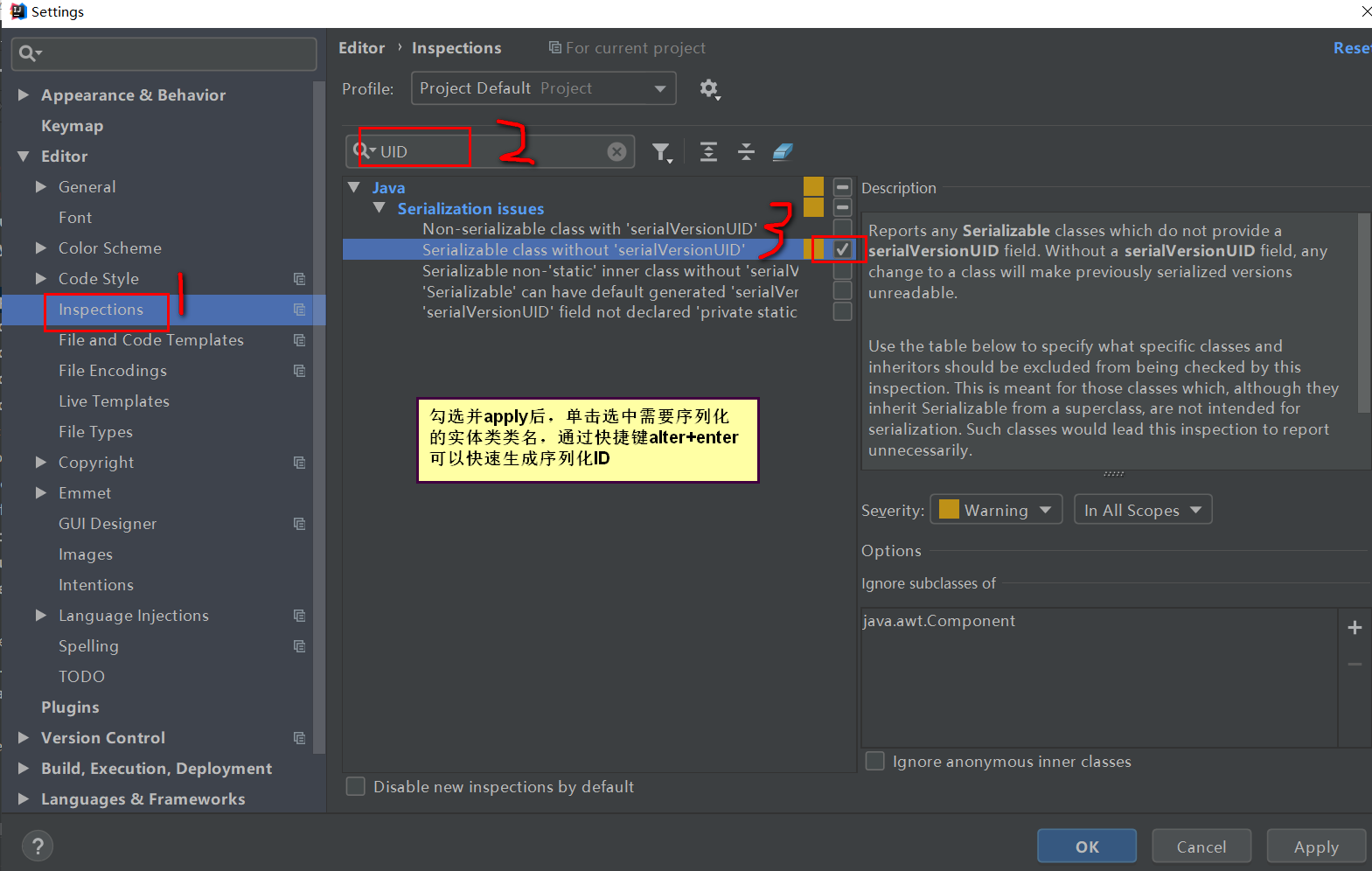Enable Serializable non-static inner class inspection checkbox
The height and width of the screenshot is (871, 1372).
point(842,271)
